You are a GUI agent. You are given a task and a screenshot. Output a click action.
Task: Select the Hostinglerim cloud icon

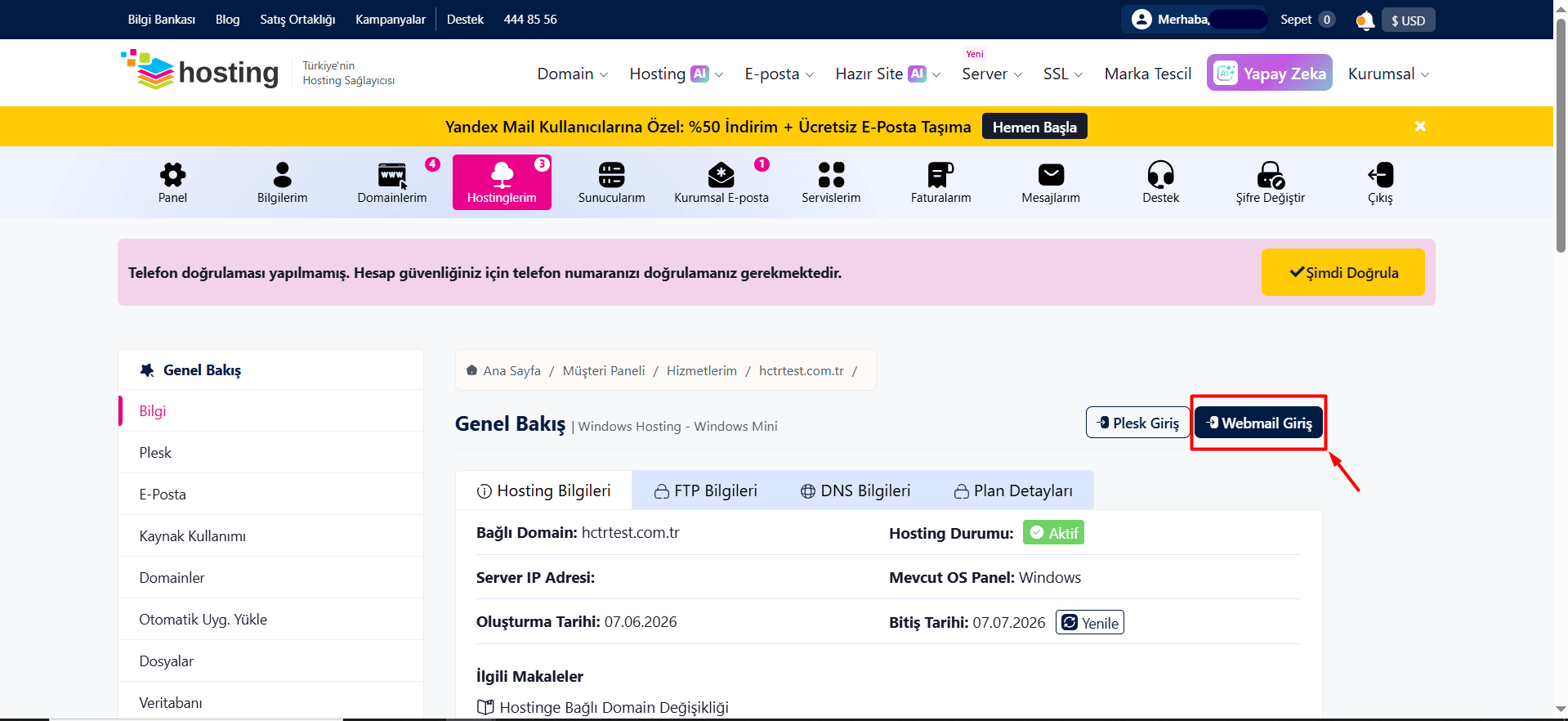click(502, 175)
